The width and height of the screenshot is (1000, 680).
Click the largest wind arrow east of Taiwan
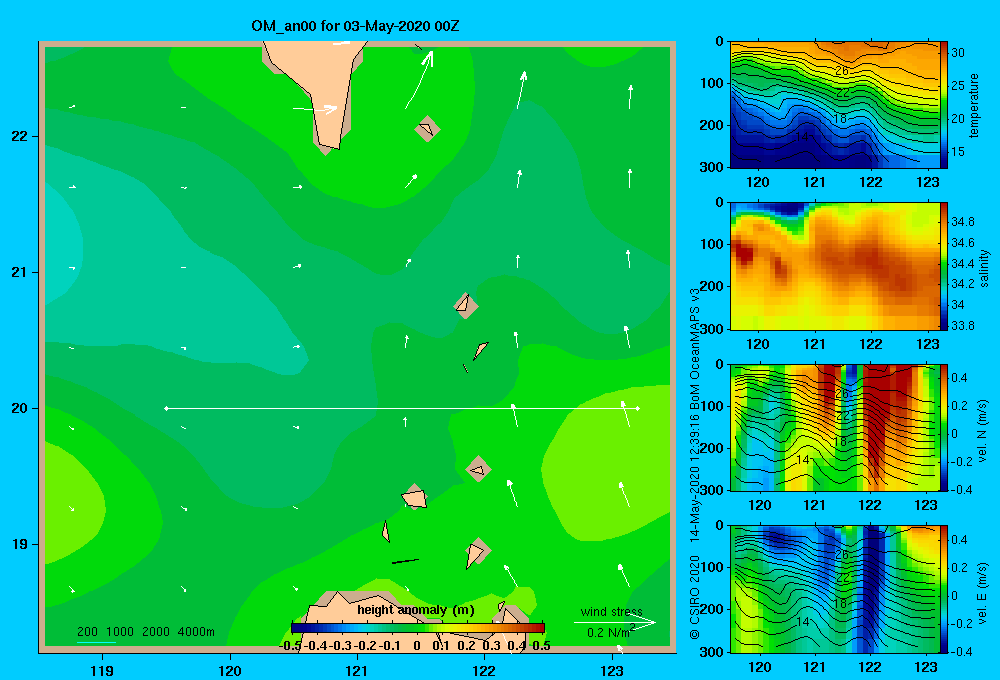tap(420, 79)
